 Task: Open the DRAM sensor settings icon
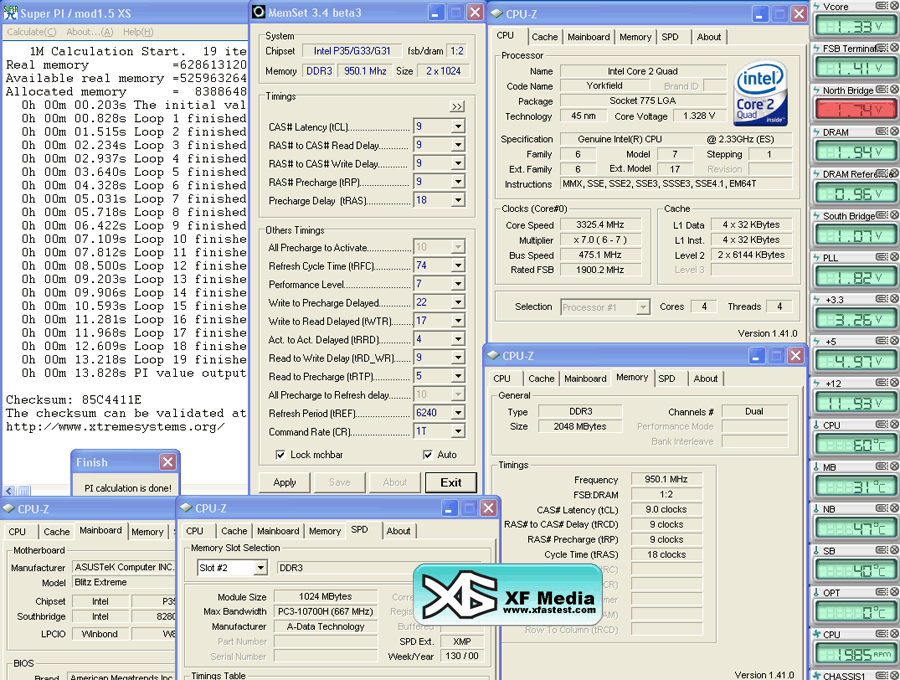882,131
